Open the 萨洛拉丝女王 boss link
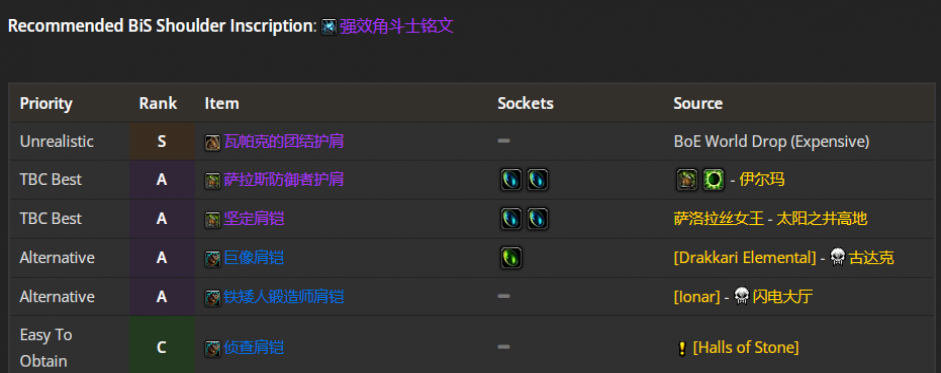Image resolution: width=941 pixels, height=373 pixels. tap(719, 219)
